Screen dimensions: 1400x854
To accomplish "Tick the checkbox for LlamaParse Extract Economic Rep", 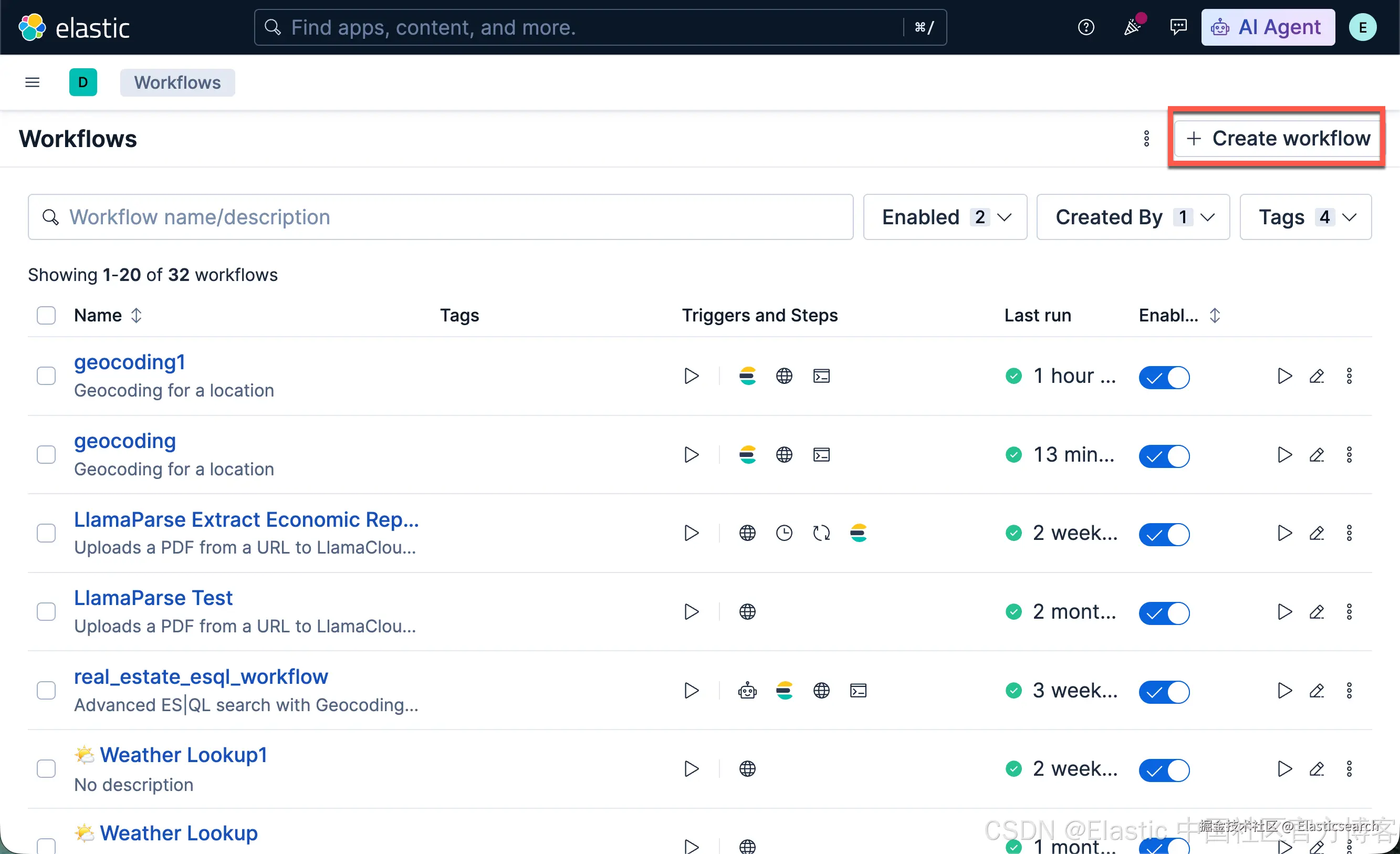I will (46, 533).
